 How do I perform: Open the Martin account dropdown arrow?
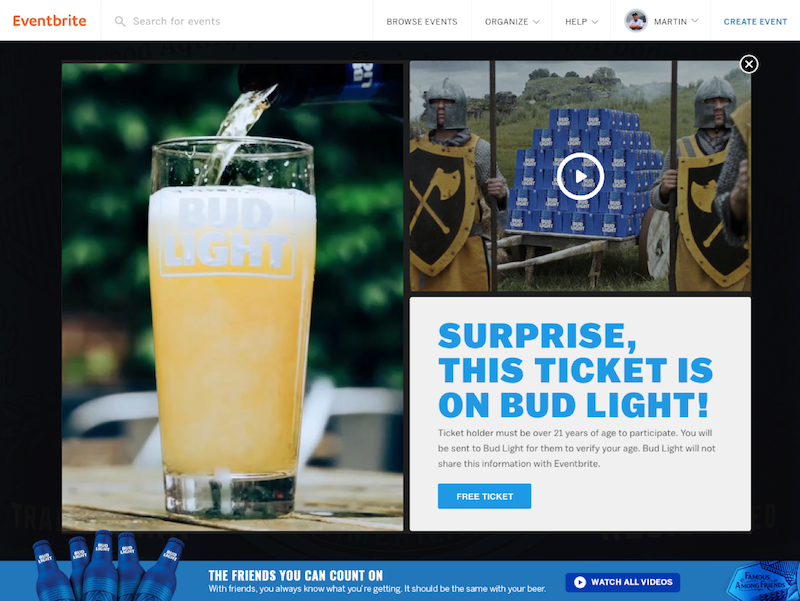click(x=695, y=21)
